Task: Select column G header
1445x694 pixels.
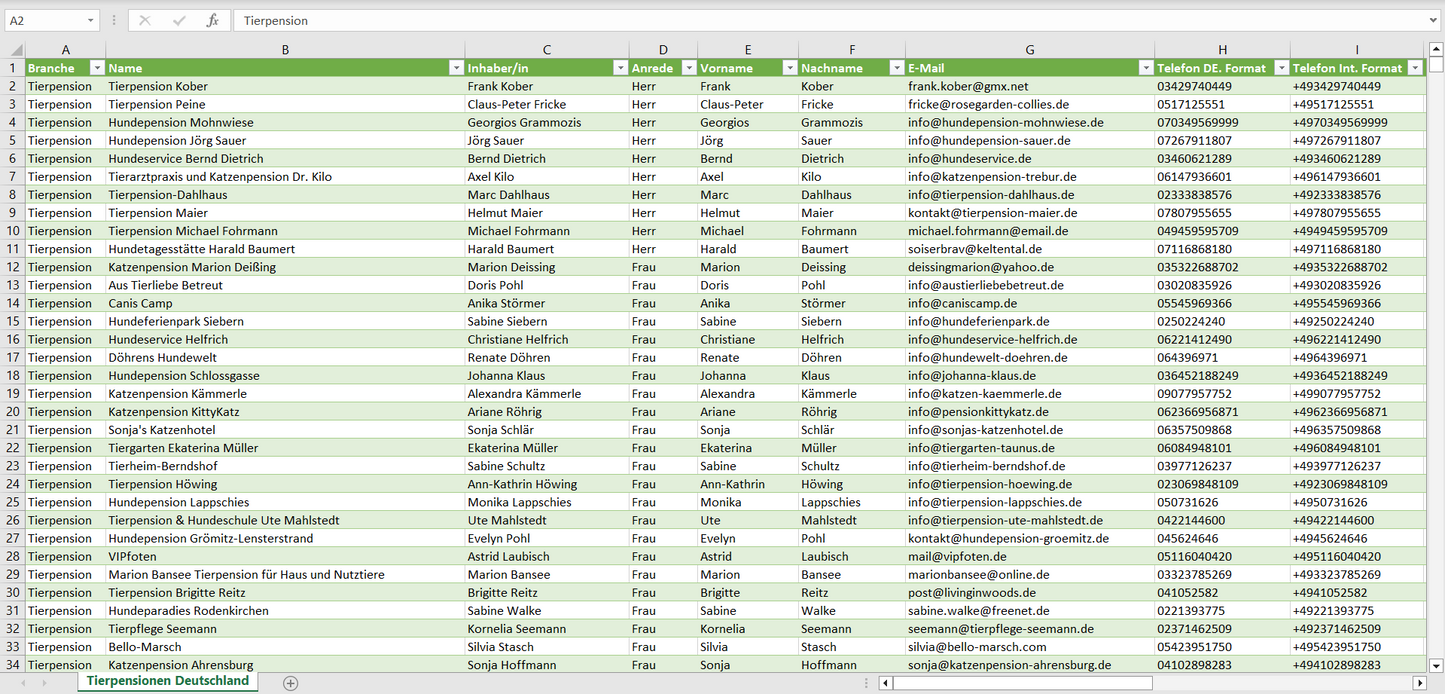Action: 1030,49
